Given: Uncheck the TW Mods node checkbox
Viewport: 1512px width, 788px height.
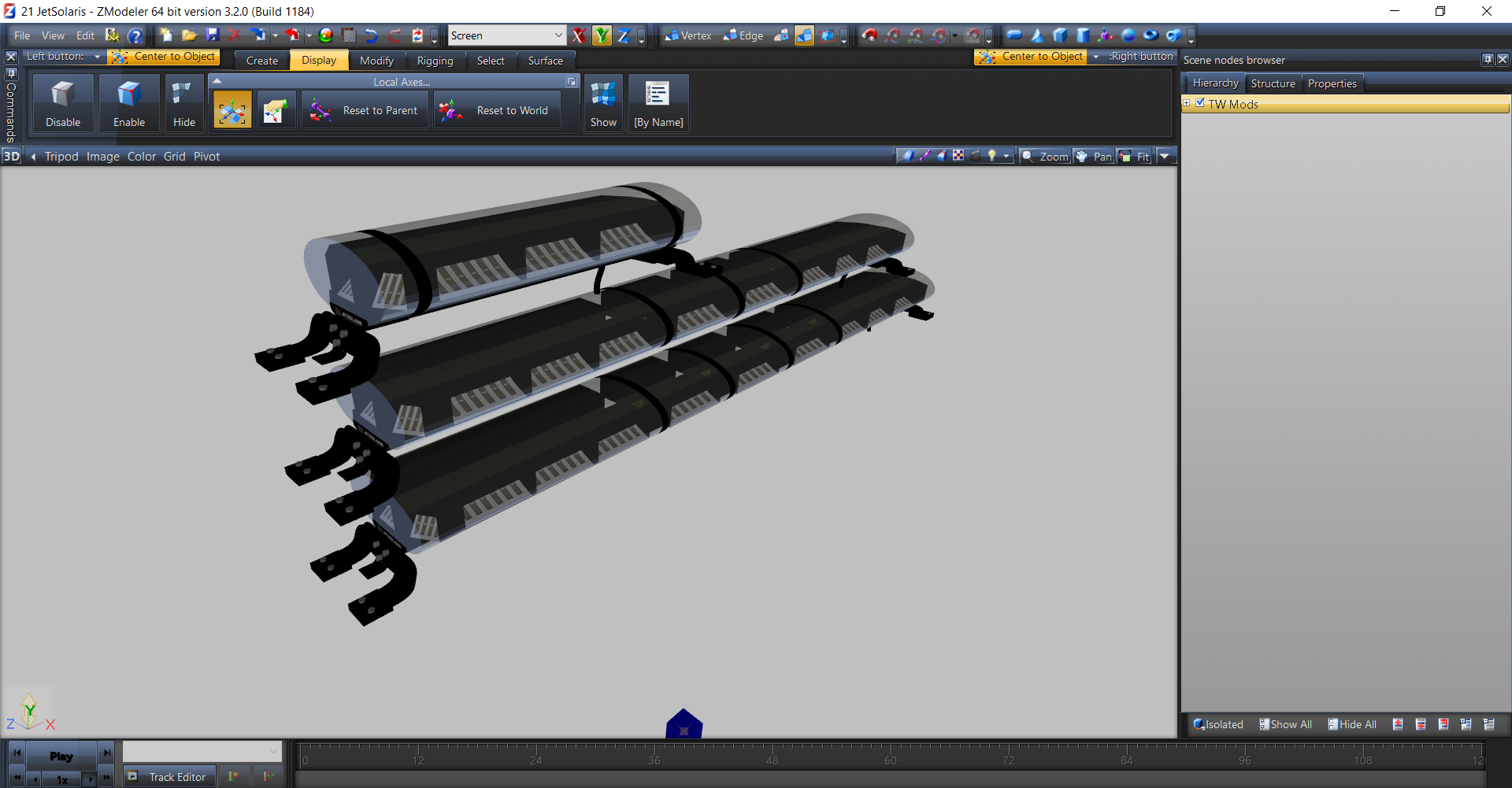Looking at the screenshot, I should [x=1200, y=103].
